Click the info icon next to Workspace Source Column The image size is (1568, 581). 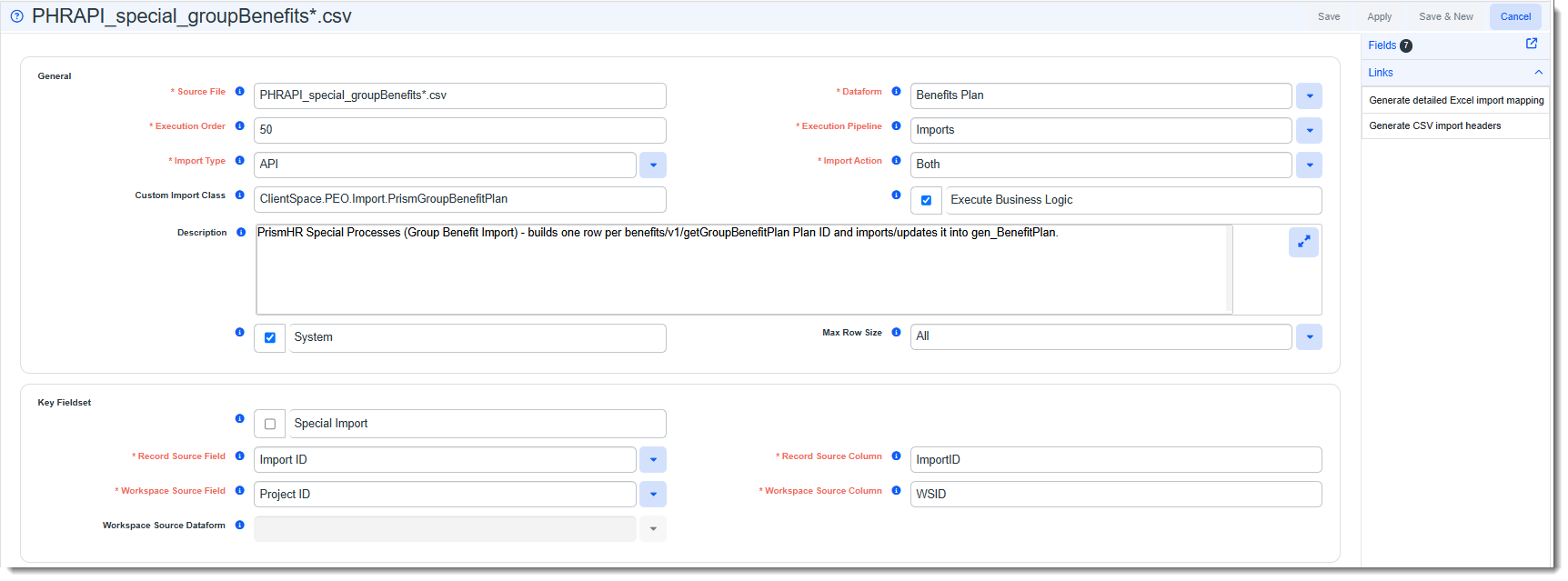(x=897, y=490)
